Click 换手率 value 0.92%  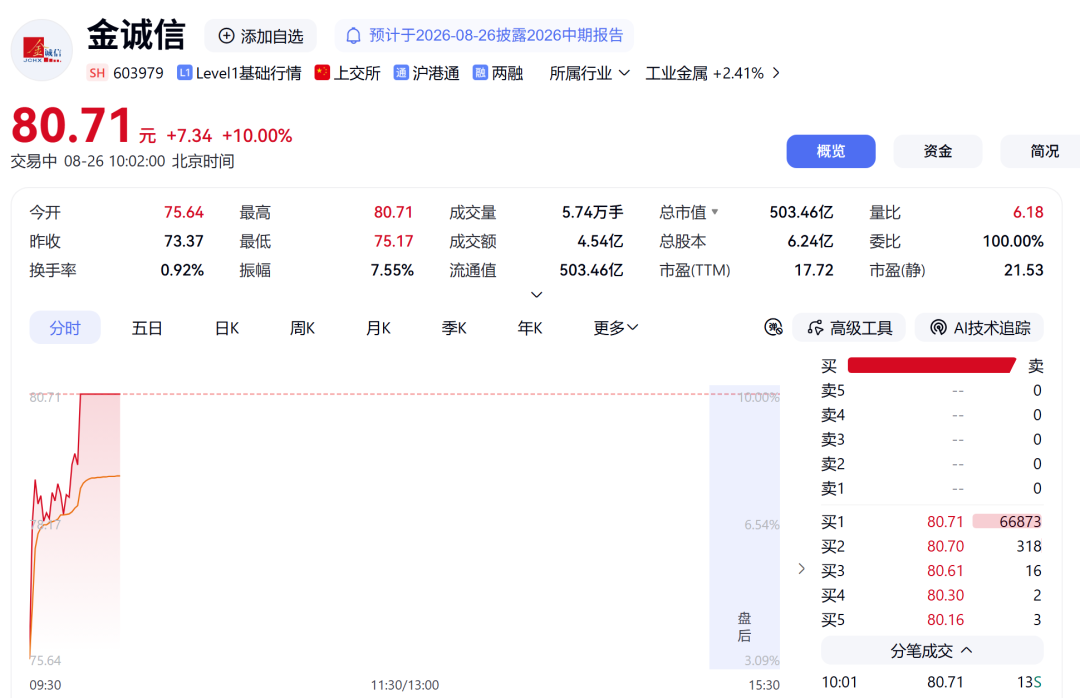coord(182,270)
